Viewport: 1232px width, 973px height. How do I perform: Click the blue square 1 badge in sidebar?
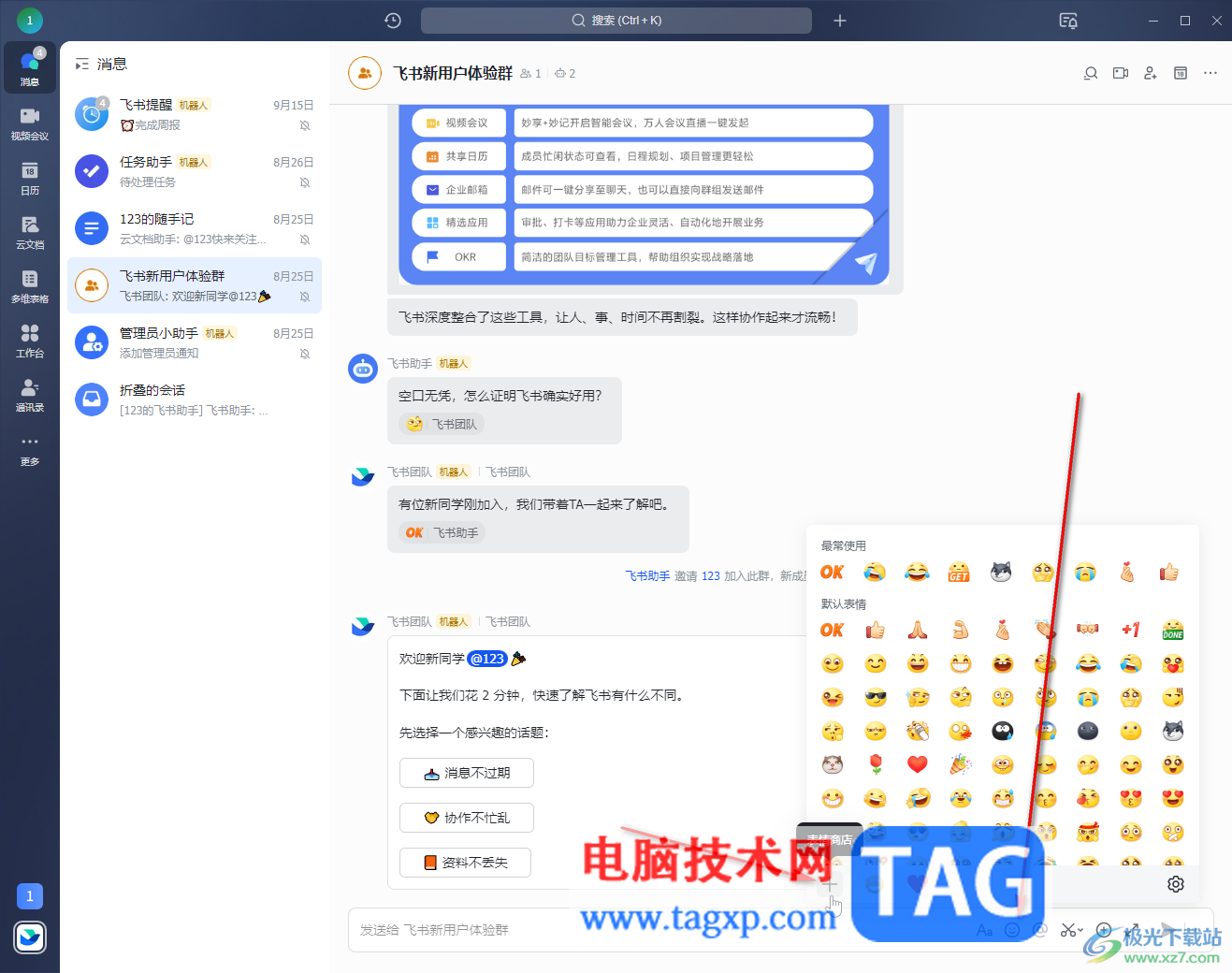(x=30, y=896)
